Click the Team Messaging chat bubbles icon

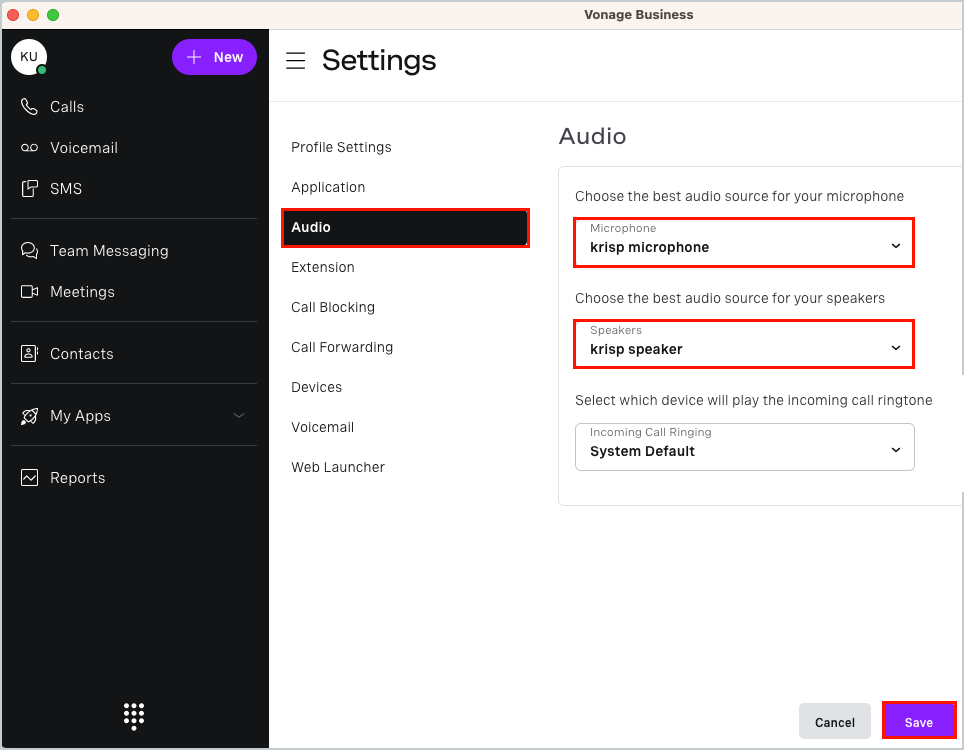coord(29,251)
